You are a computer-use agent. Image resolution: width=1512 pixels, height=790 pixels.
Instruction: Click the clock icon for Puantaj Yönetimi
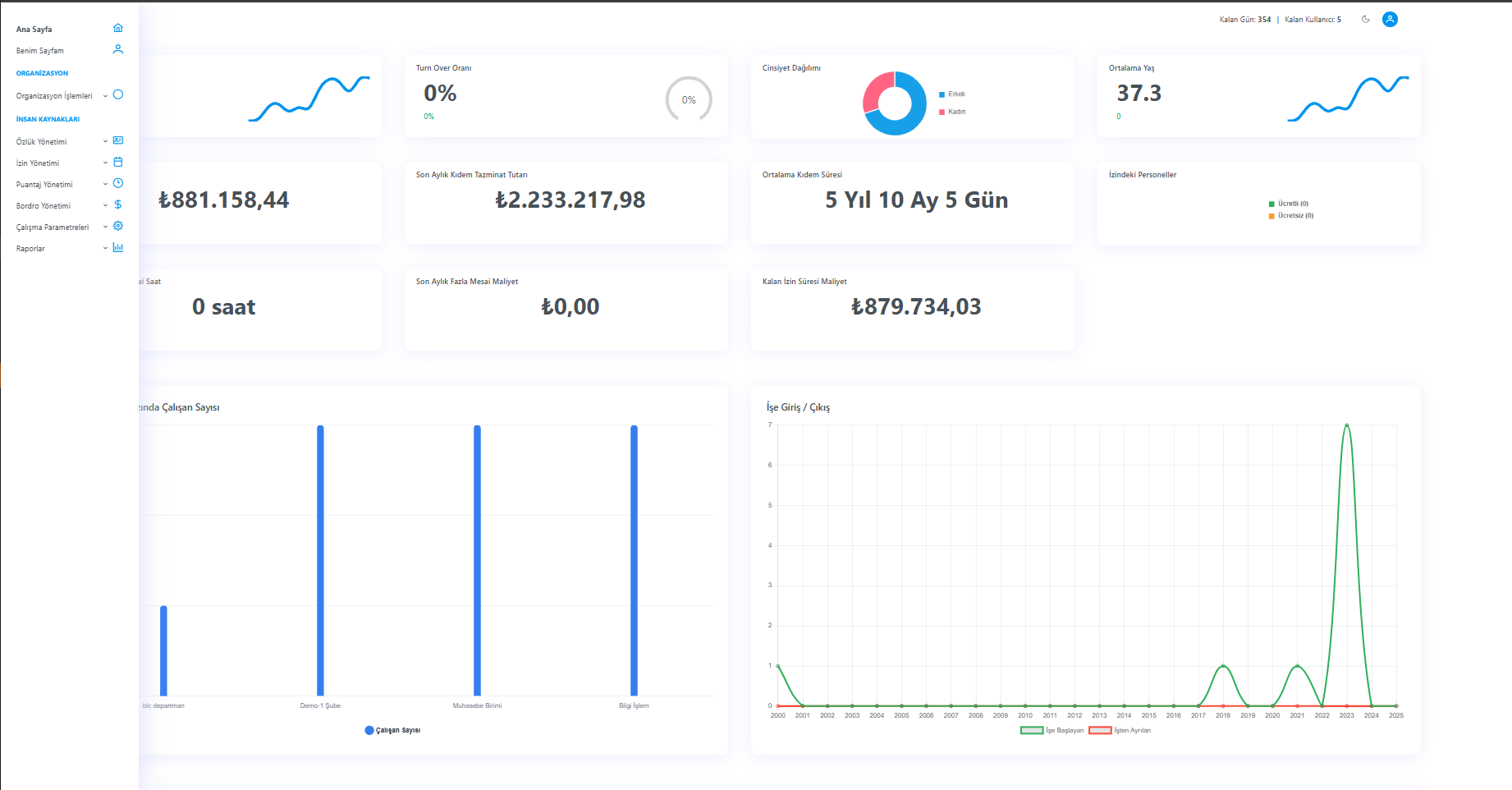point(118,183)
